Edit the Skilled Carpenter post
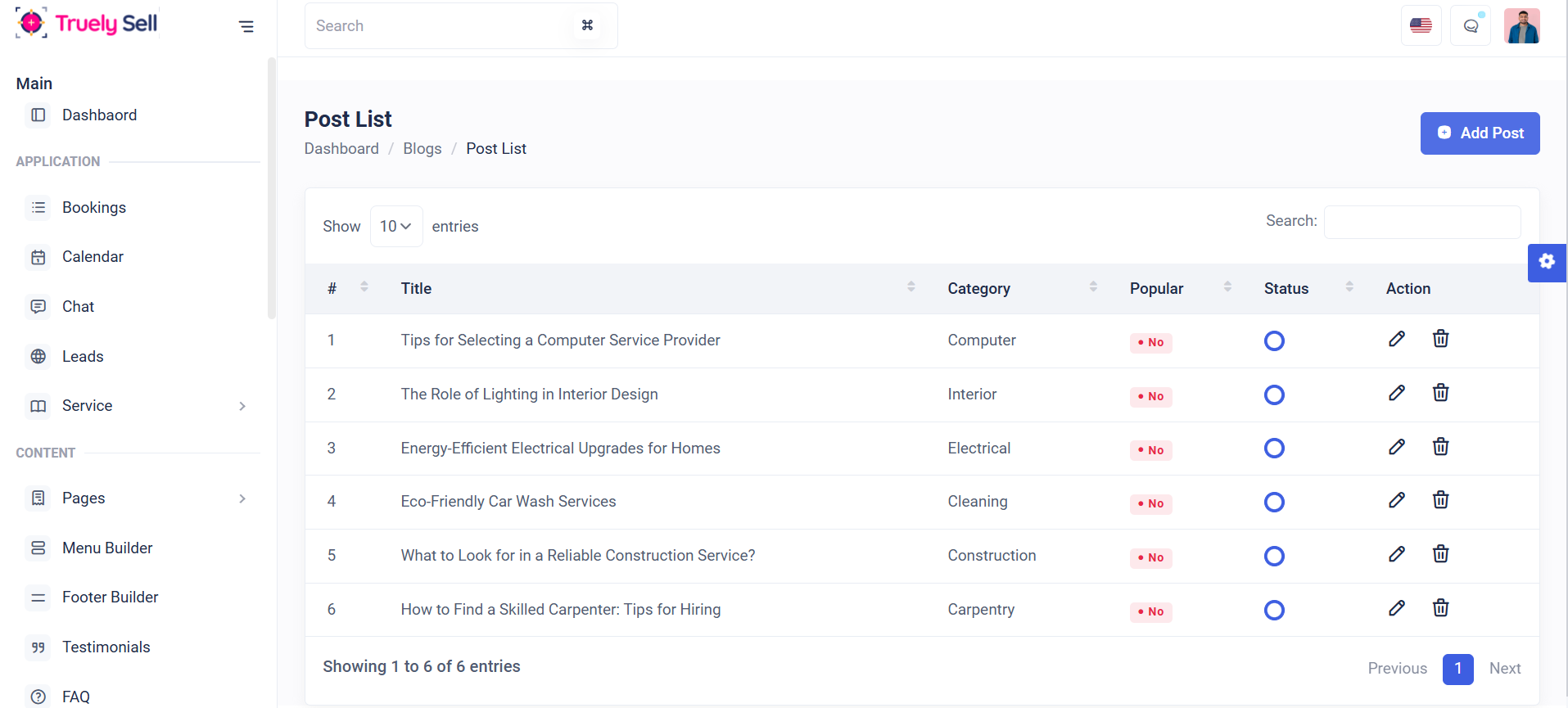Screen dimensions: 1568x708 (x=1397, y=608)
